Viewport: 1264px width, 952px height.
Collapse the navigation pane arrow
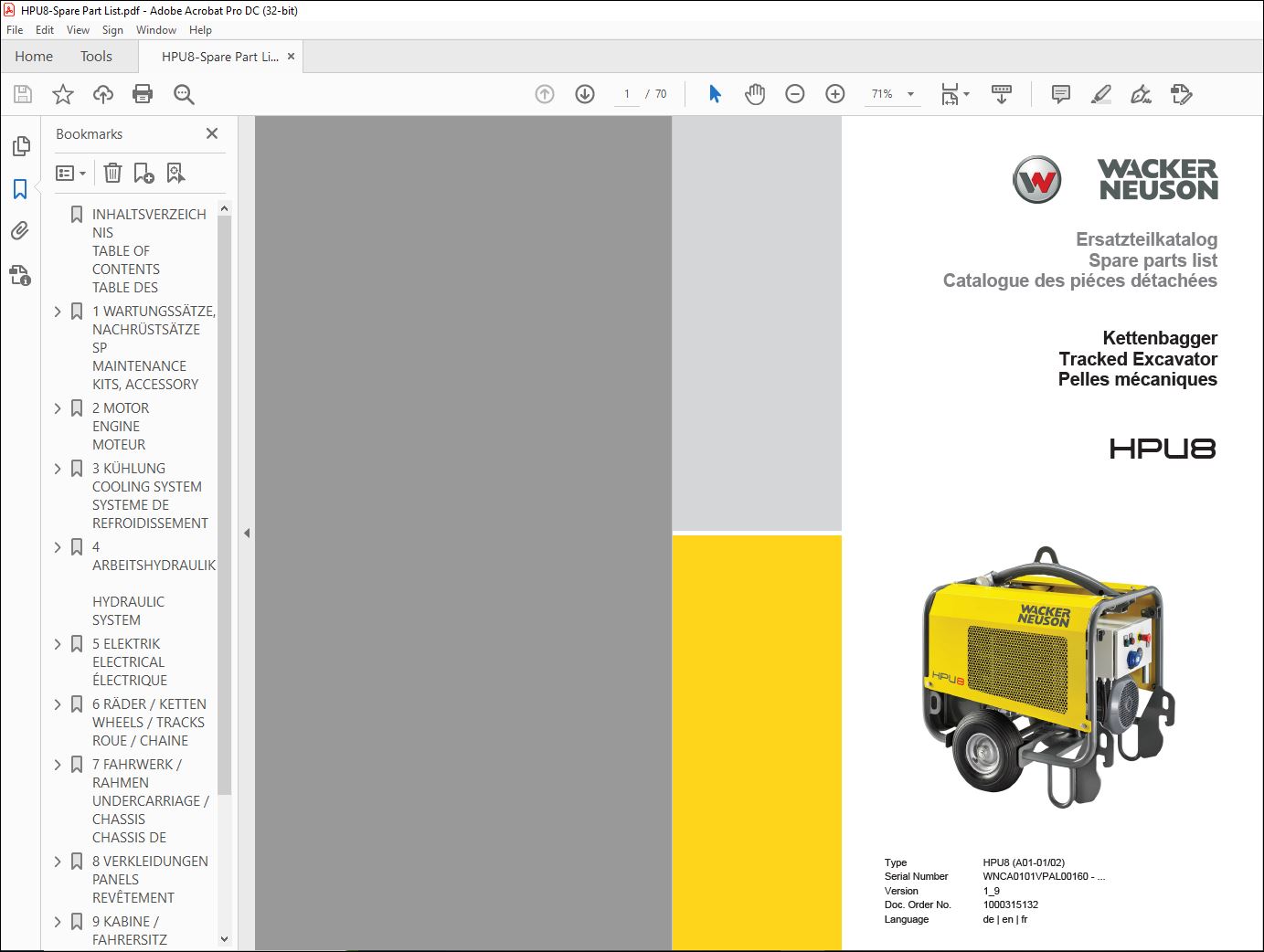[247, 534]
